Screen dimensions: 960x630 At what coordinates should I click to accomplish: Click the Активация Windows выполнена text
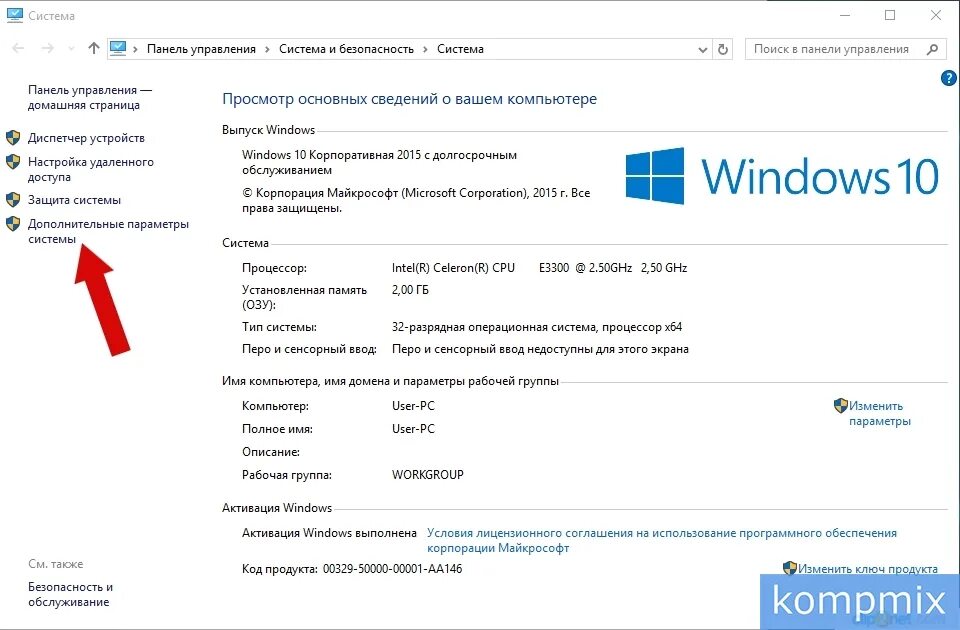[x=329, y=533]
